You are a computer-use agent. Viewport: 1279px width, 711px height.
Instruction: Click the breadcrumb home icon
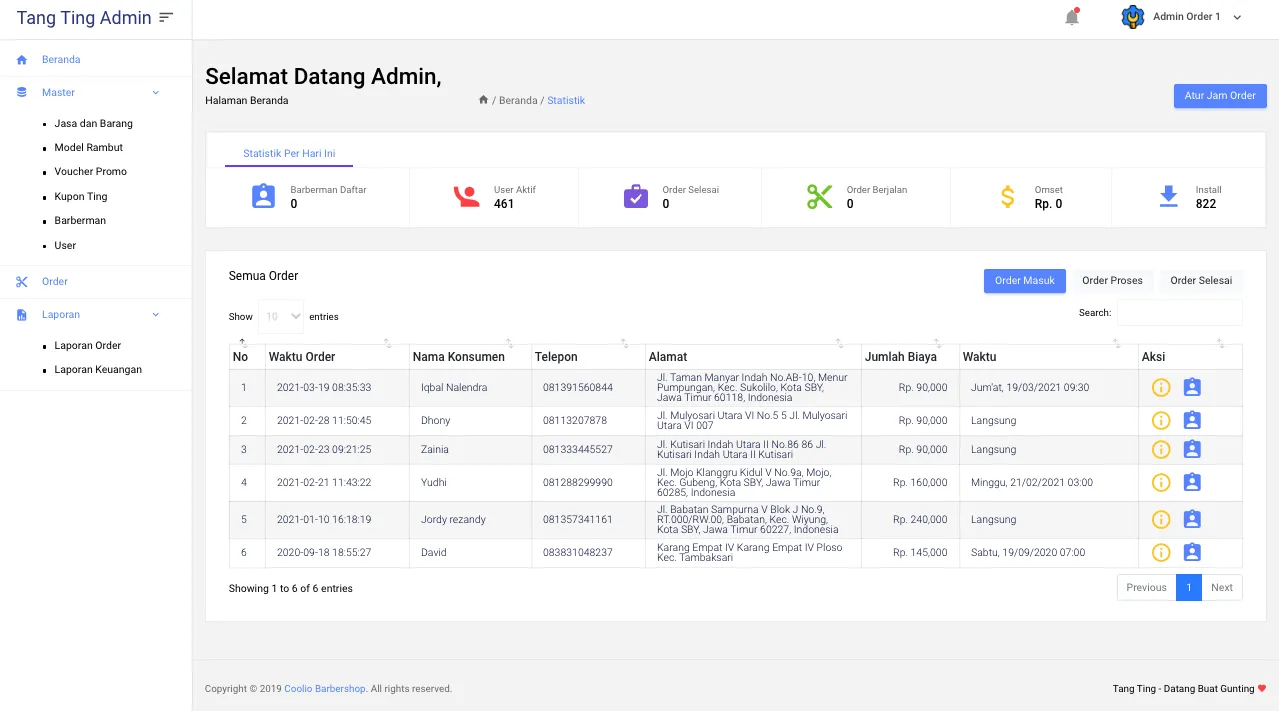[x=483, y=100]
